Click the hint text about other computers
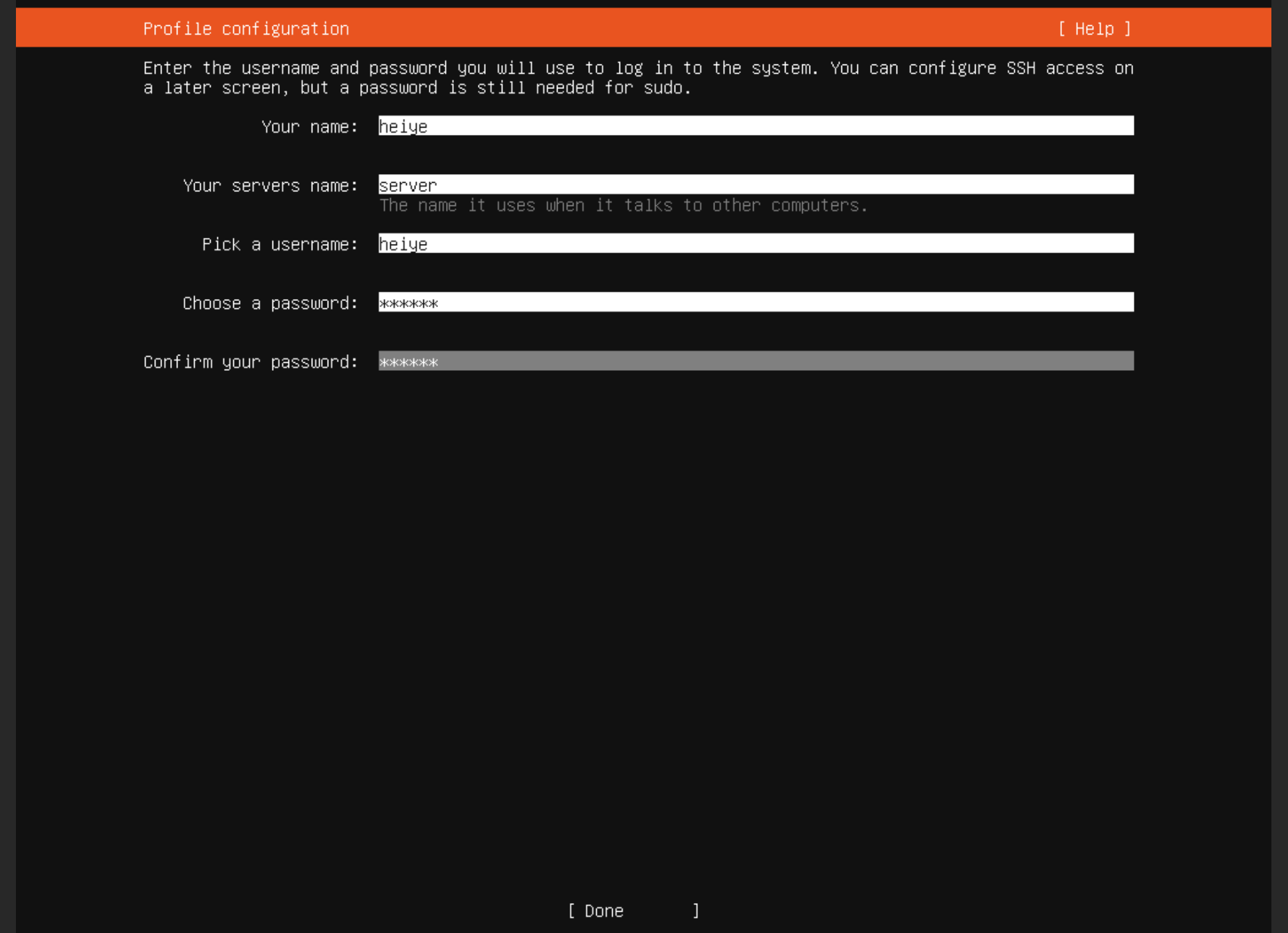1288x933 pixels. point(623,205)
